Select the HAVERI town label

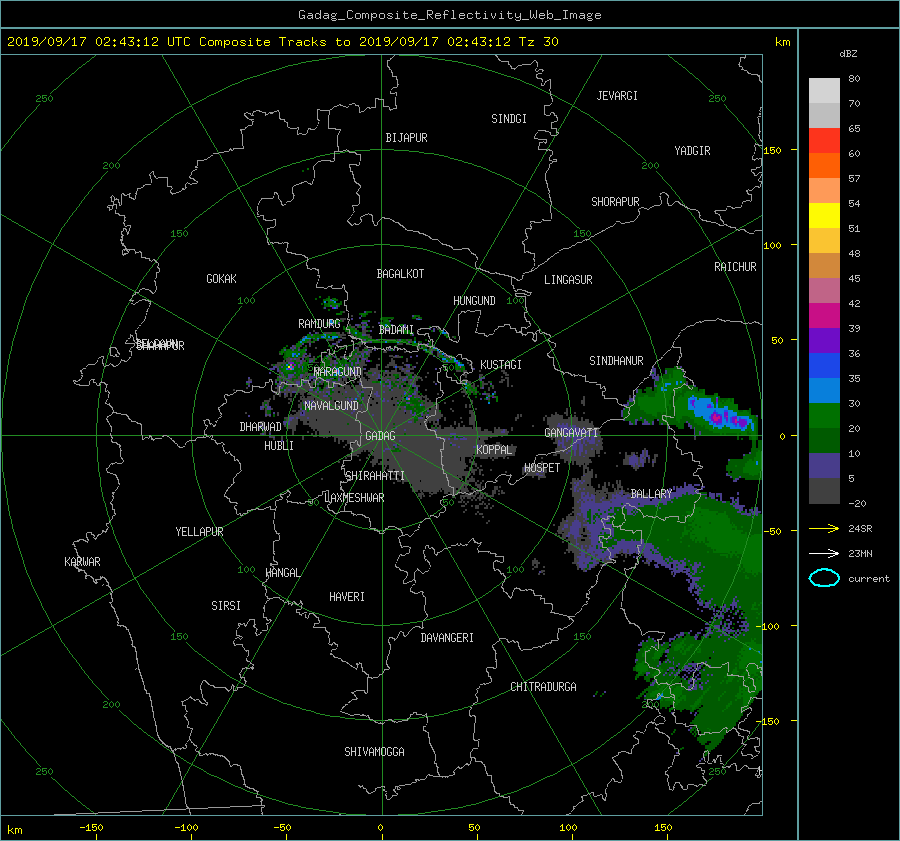point(347,597)
